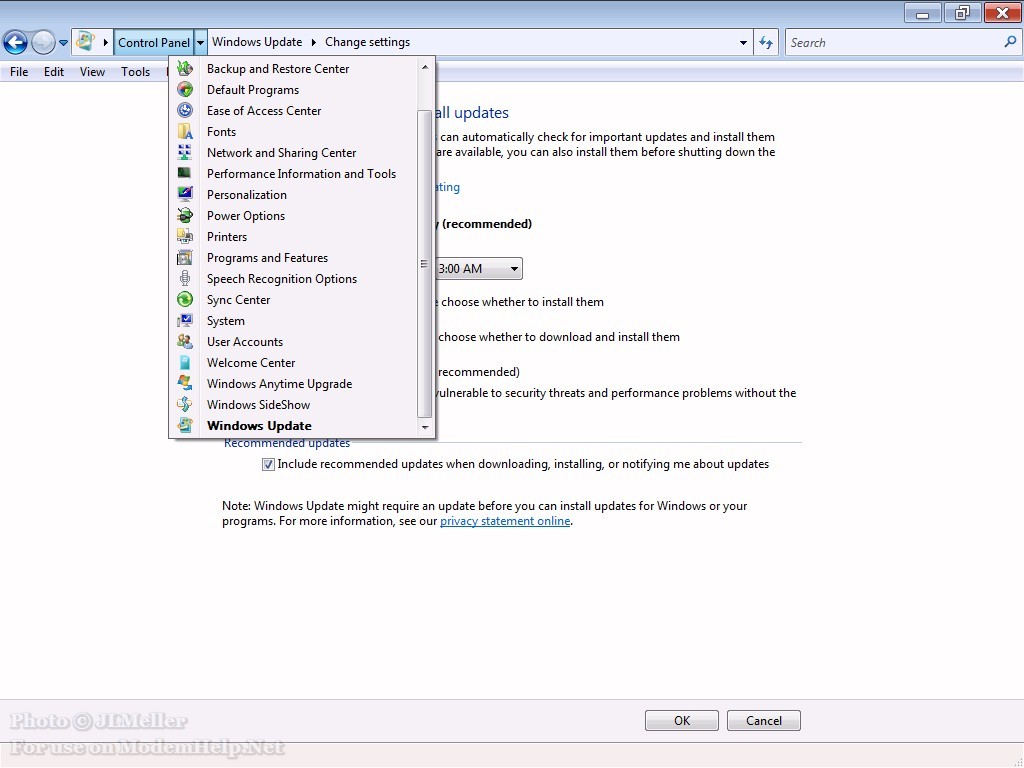Choose Windows SideShow entry
Viewport: 1024px width, 768px height.
293,404
